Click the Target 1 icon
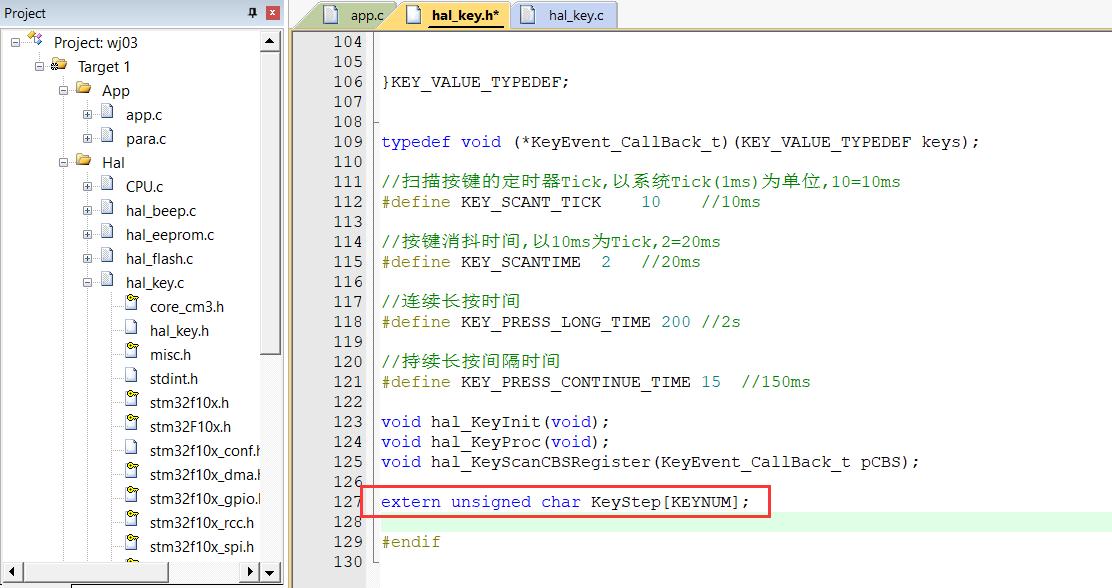Image resolution: width=1112 pixels, height=588 pixels. coord(59,65)
